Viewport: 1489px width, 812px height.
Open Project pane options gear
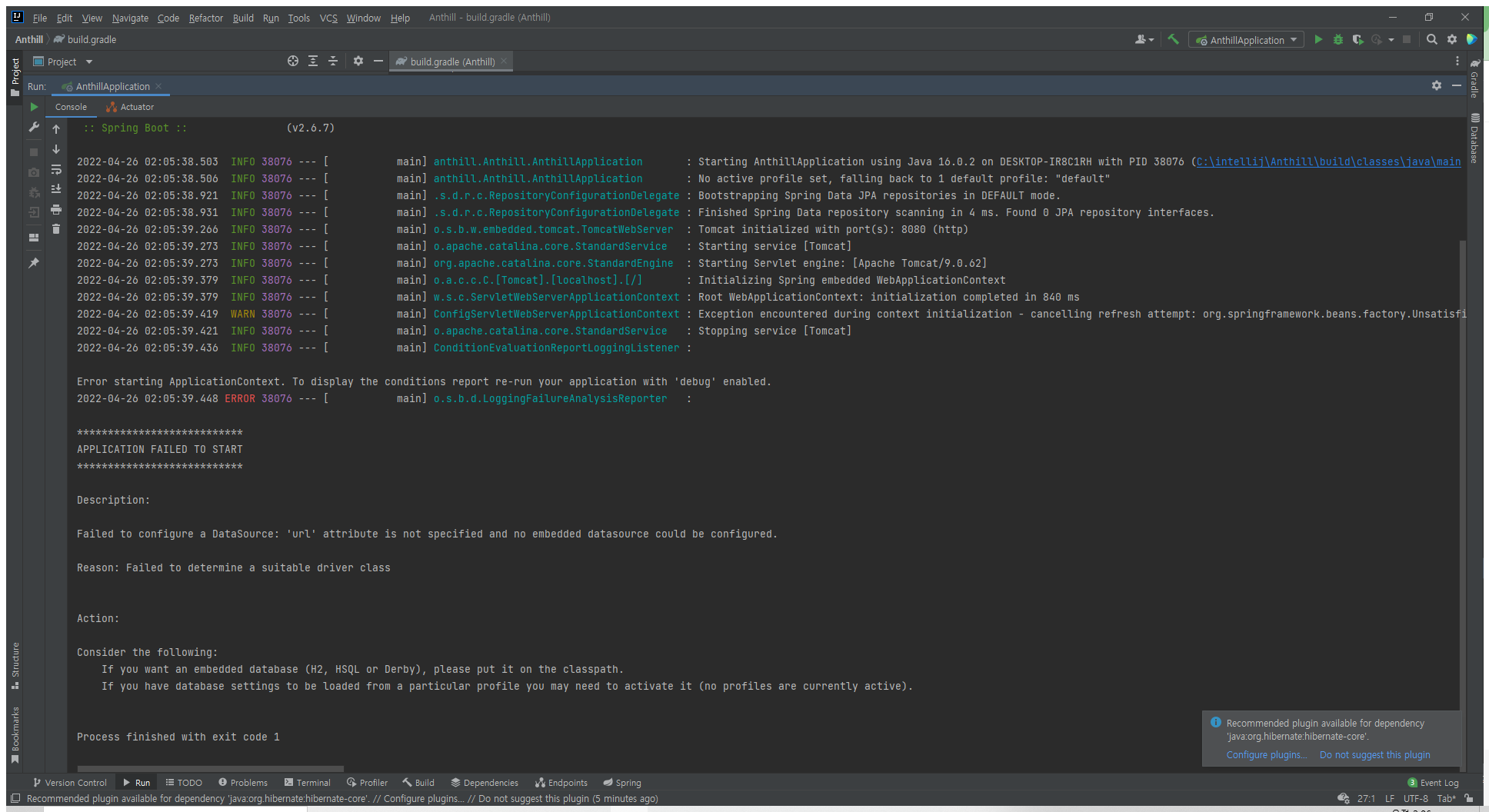[x=358, y=61]
